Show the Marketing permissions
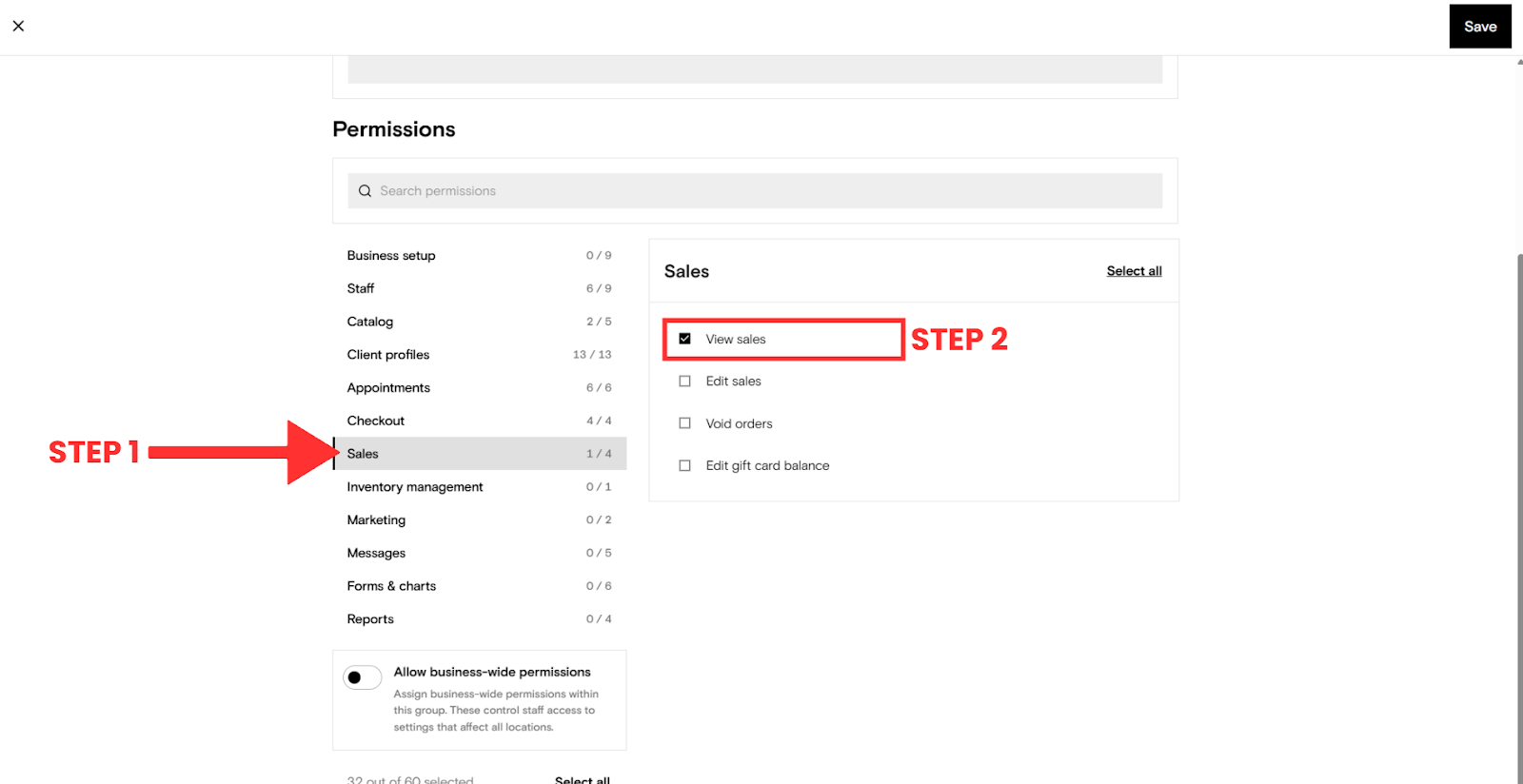 pos(480,519)
